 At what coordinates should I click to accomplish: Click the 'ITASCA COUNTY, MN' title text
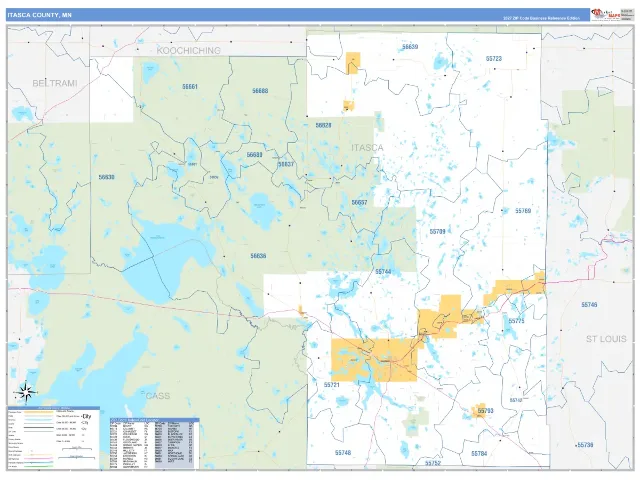(39, 15)
